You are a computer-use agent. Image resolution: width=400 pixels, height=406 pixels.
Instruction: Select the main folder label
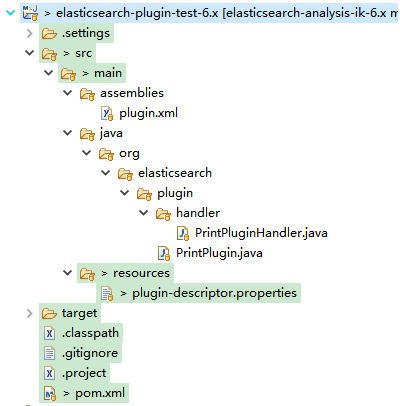(108, 73)
